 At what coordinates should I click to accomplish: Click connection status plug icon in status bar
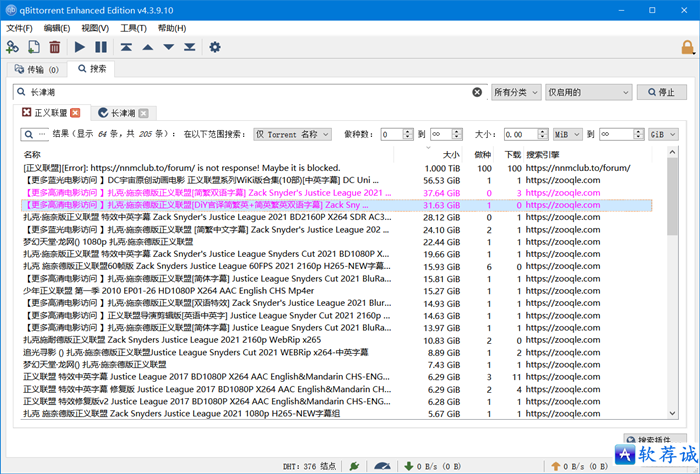tap(354, 466)
